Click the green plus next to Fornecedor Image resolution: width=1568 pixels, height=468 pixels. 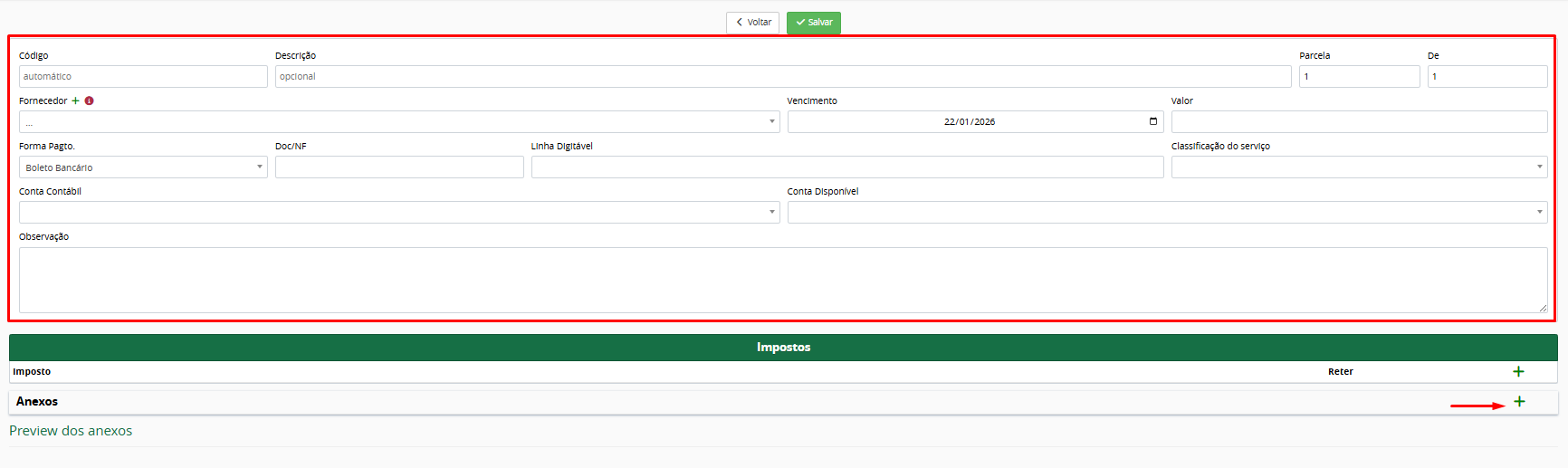tap(76, 100)
